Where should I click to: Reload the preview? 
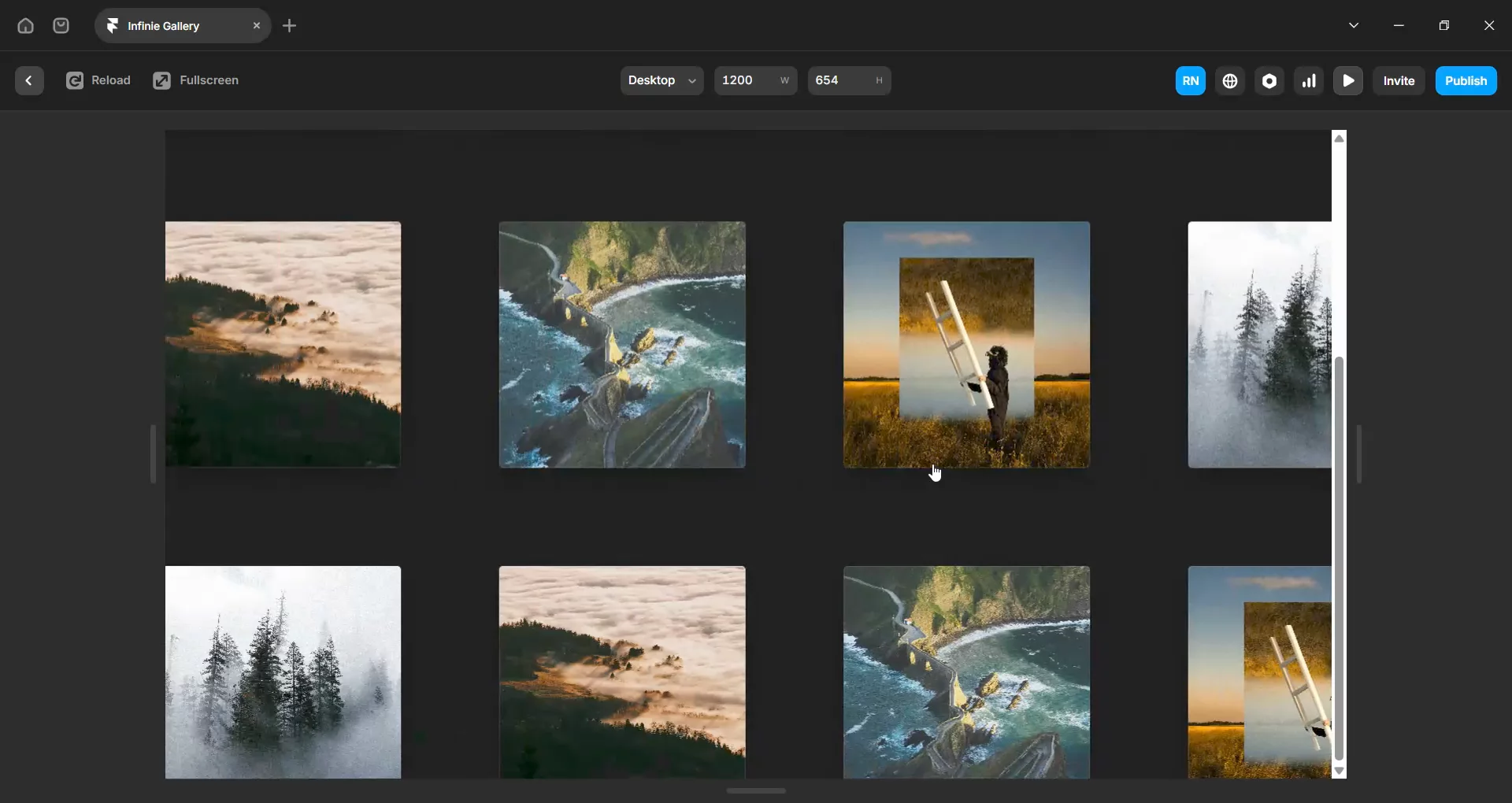tap(98, 81)
